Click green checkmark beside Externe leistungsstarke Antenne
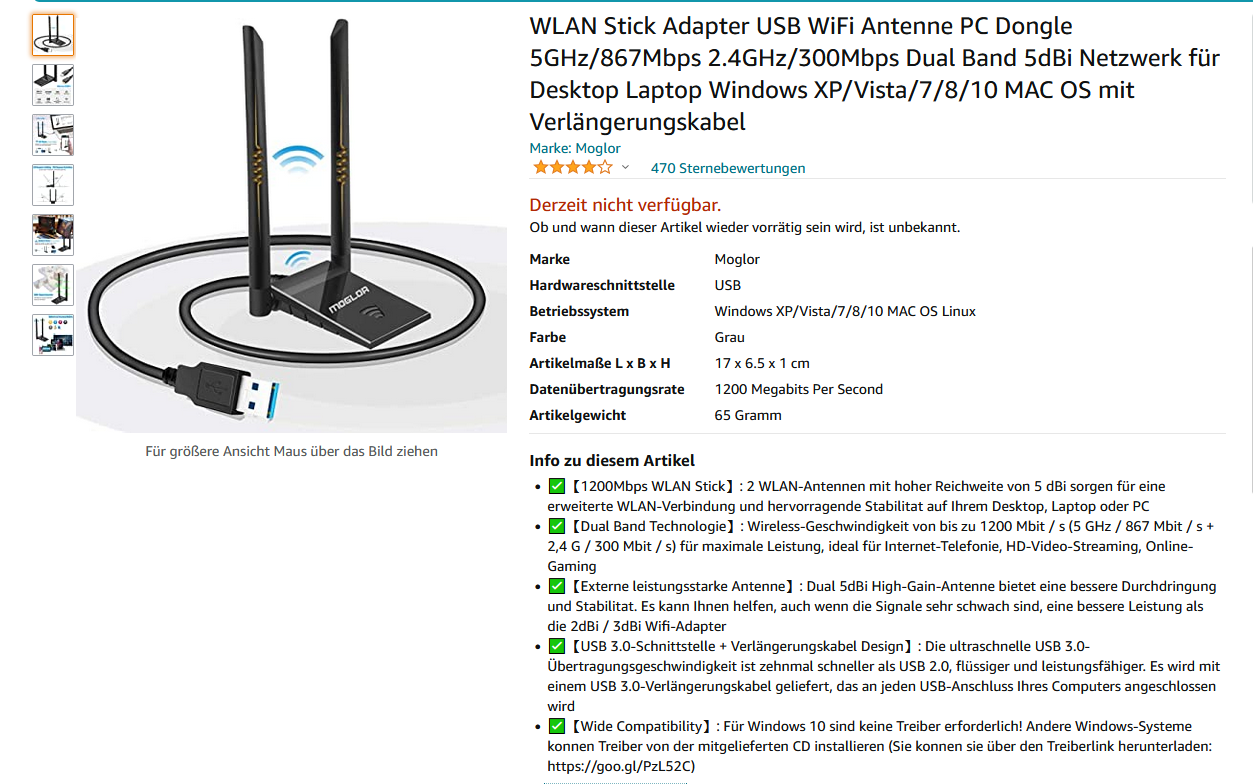The image size is (1253, 784). tap(557, 586)
